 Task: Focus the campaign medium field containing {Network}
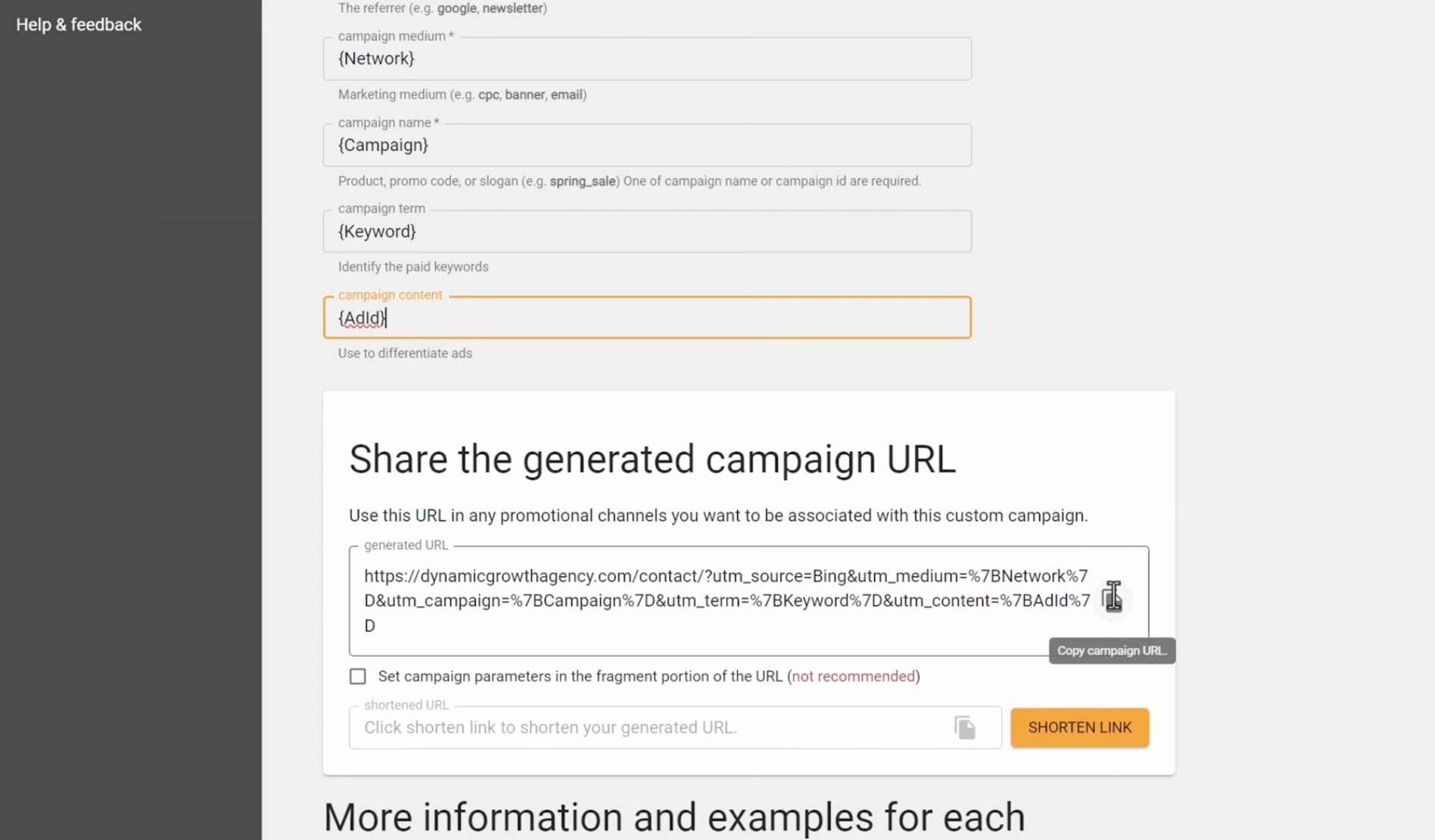click(x=647, y=58)
